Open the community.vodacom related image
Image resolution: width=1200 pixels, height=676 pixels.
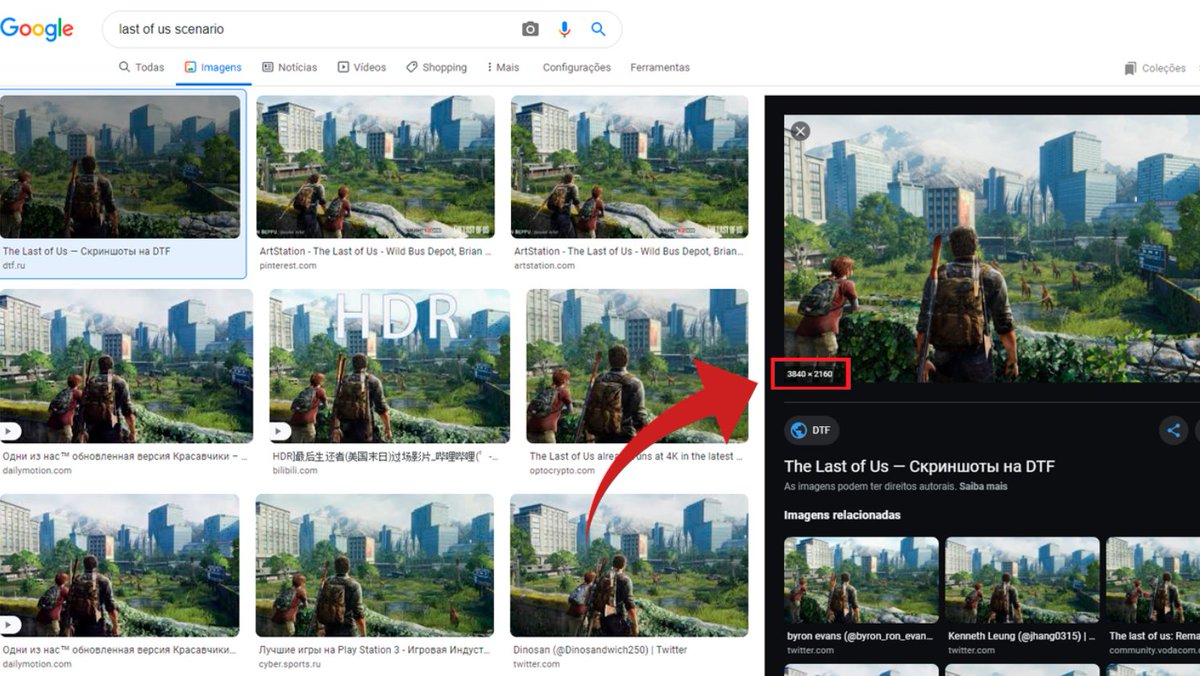coord(1153,580)
